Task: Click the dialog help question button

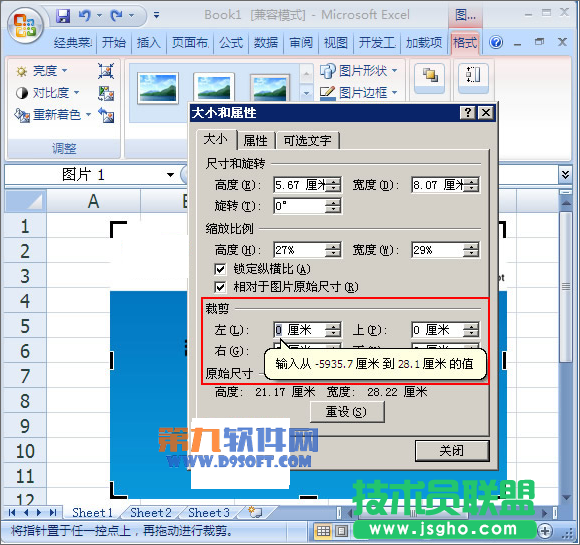Action: pos(468,112)
